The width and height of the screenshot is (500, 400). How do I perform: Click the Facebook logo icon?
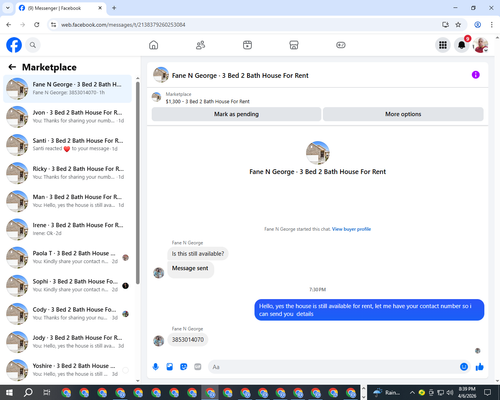coord(14,45)
